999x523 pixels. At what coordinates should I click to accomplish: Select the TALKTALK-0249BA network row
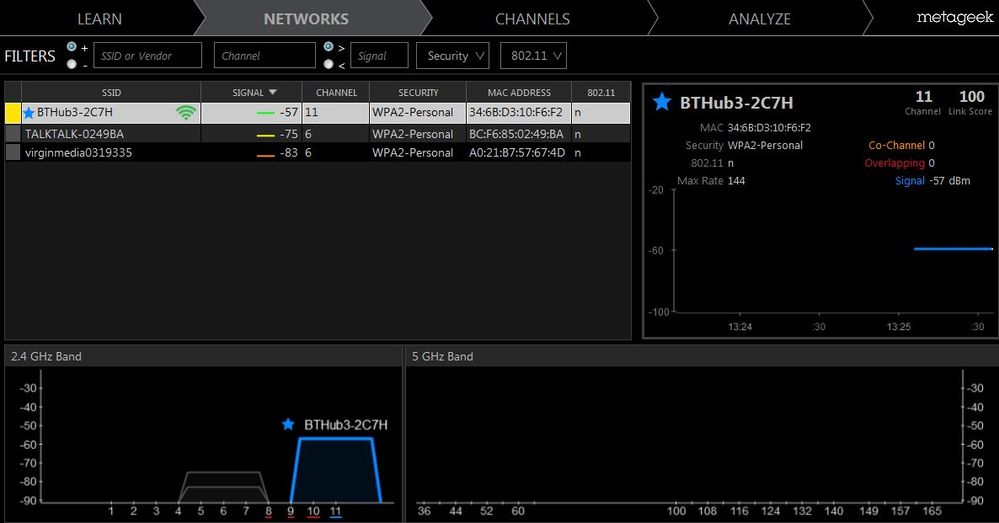click(x=318, y=134)
